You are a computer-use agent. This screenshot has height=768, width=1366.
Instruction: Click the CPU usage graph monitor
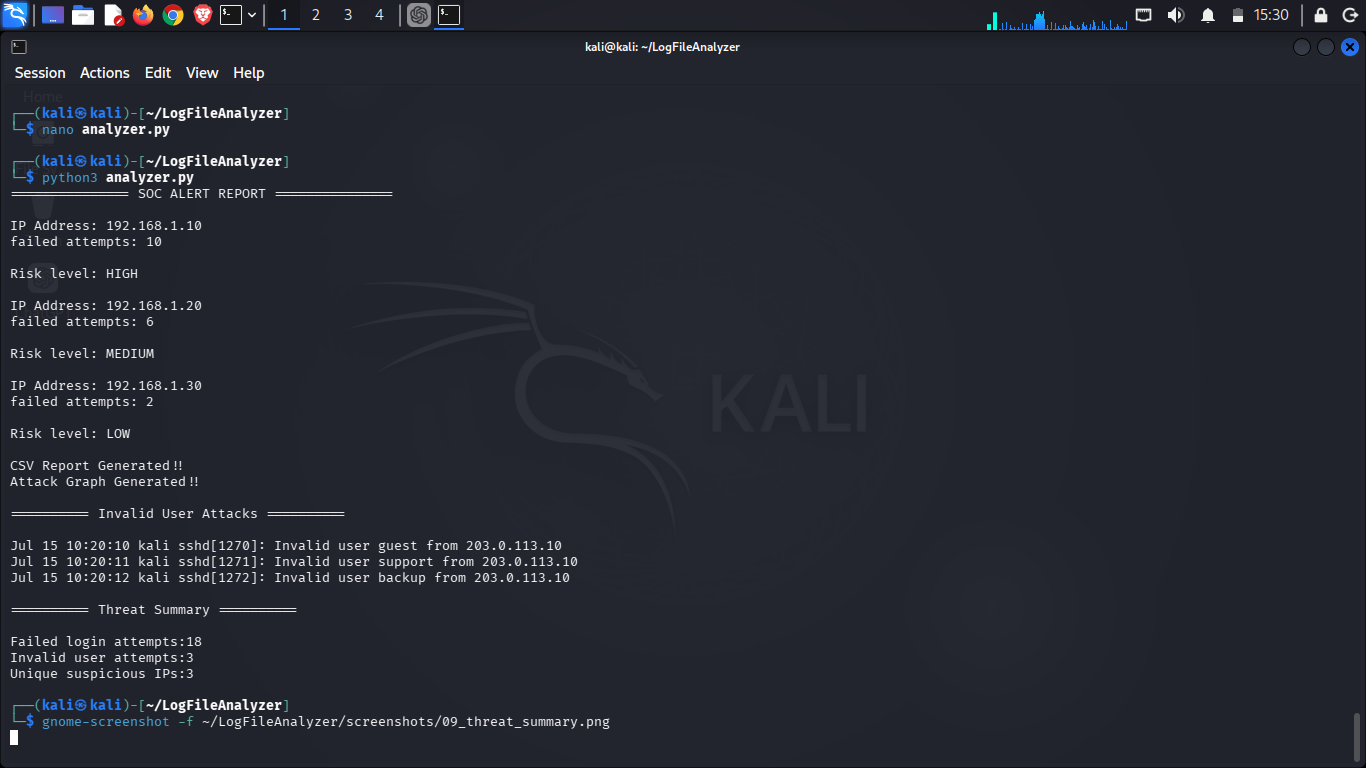tap(1057, 18)
